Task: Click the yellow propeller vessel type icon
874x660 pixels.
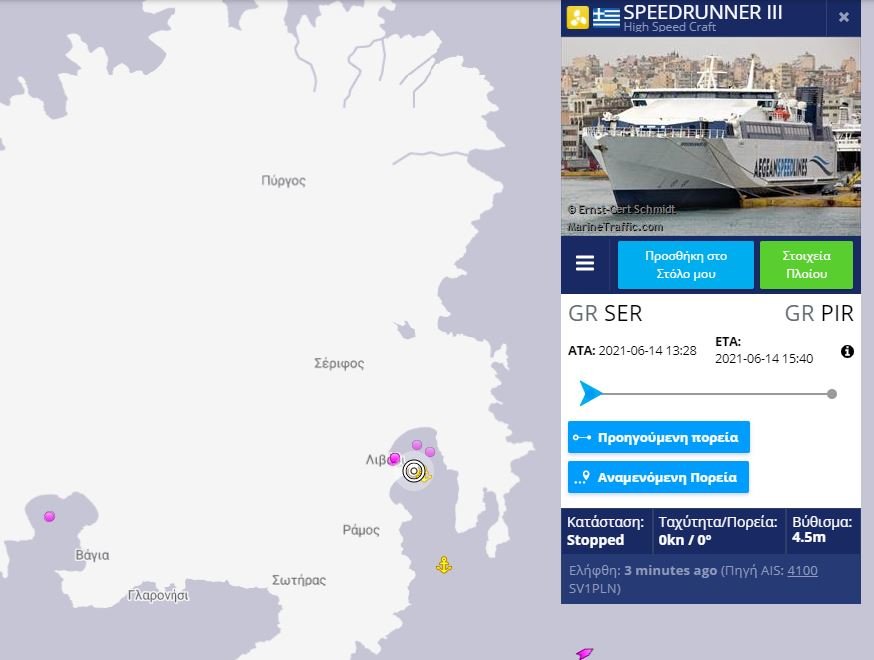Action: 577,18
